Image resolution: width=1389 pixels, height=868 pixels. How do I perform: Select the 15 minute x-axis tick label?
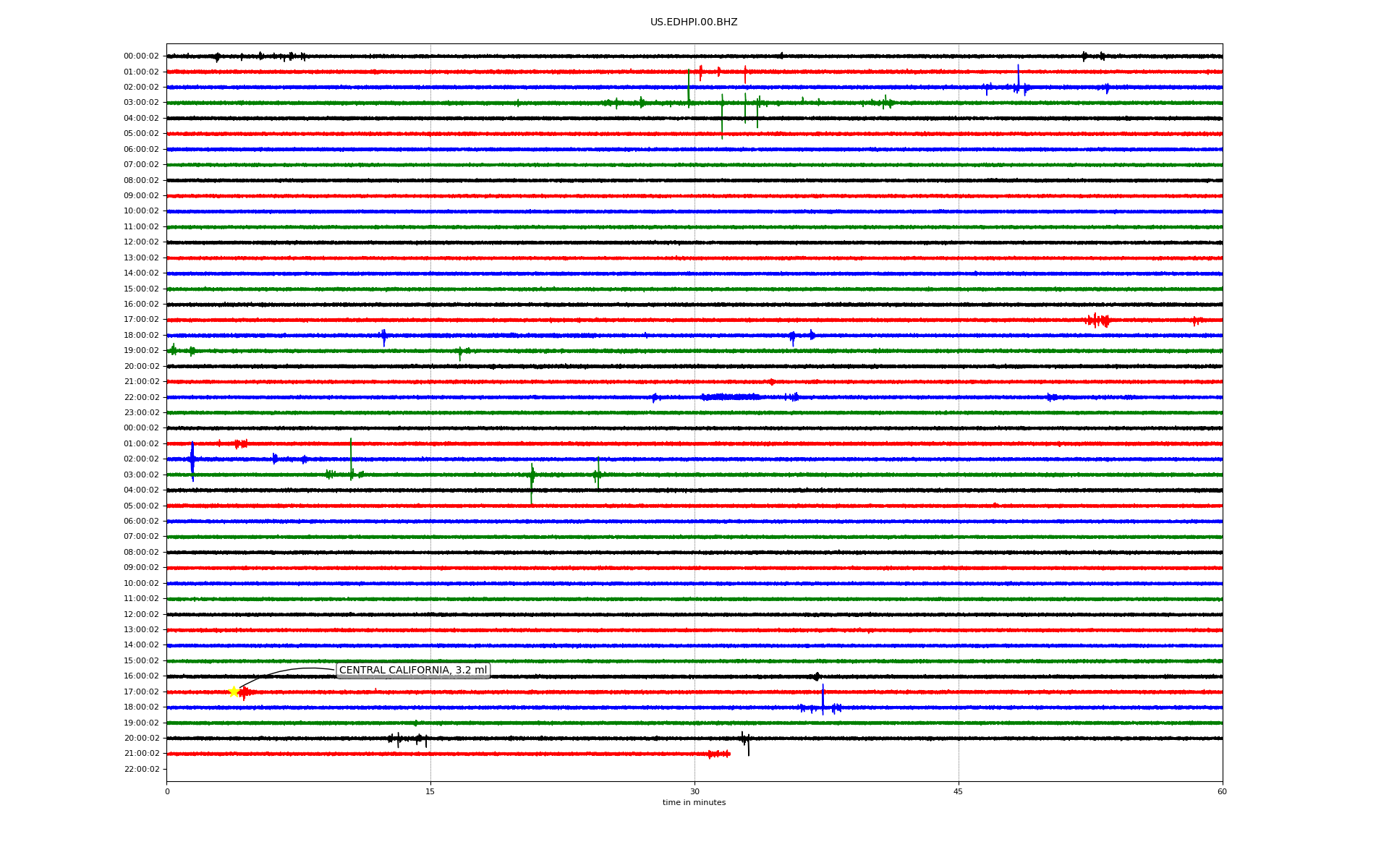(430, 791)
